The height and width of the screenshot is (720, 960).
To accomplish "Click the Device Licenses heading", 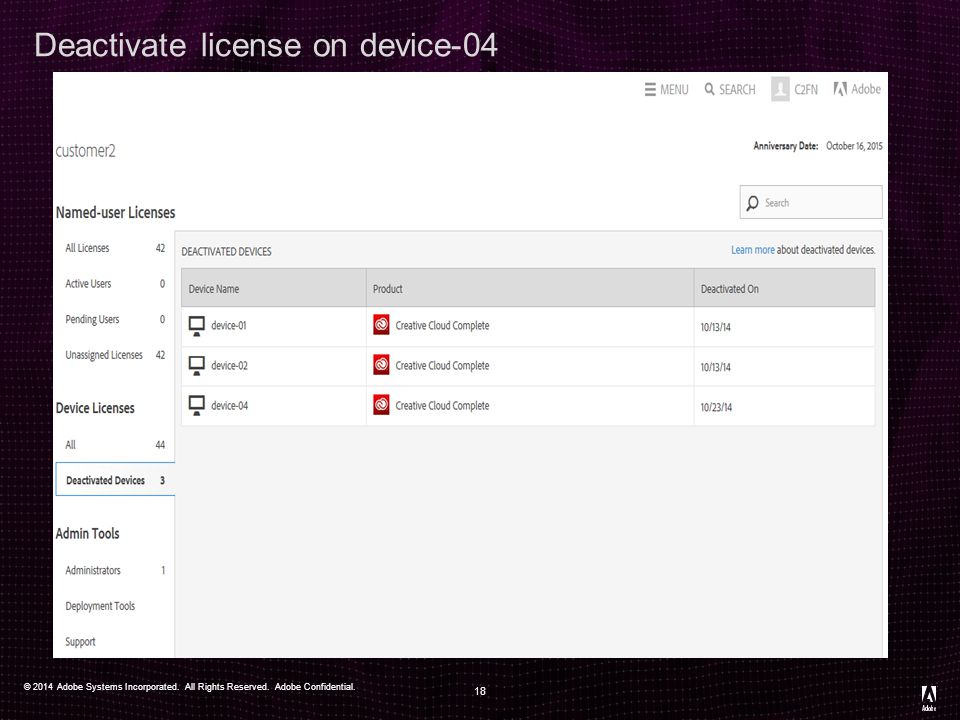I will 95,408.
